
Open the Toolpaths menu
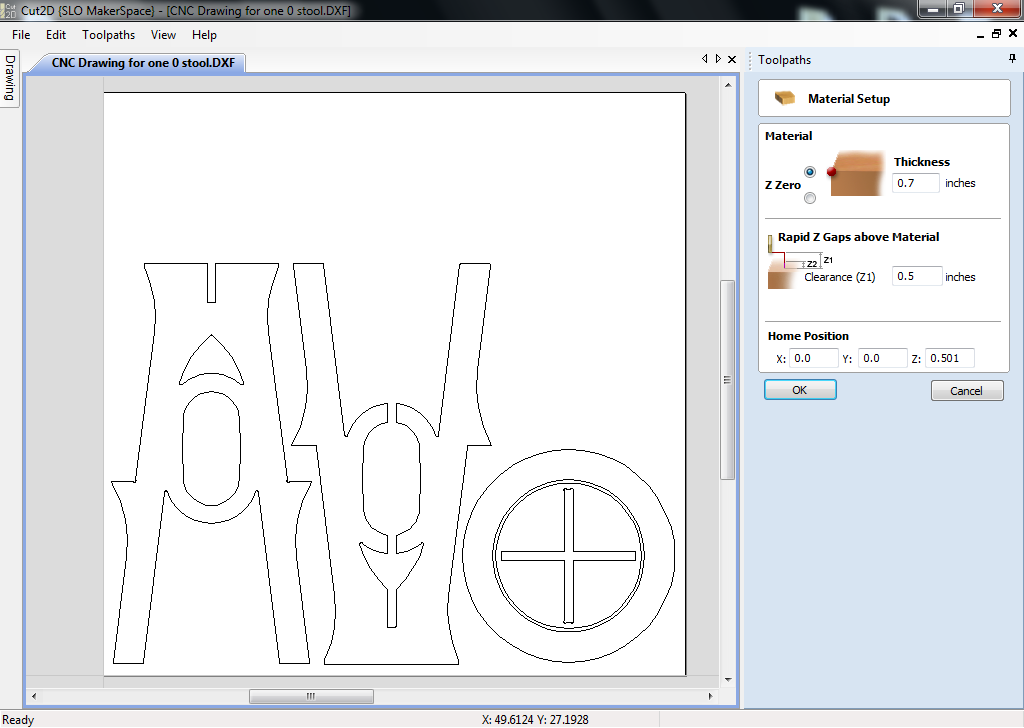(108, 35)
